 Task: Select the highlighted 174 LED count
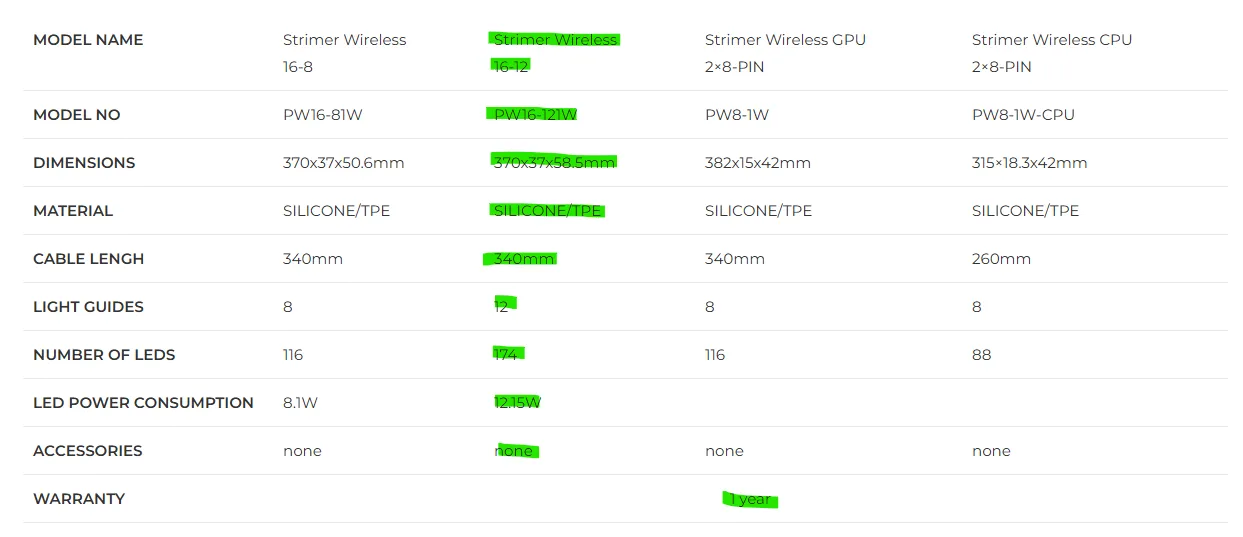(506, 355)
